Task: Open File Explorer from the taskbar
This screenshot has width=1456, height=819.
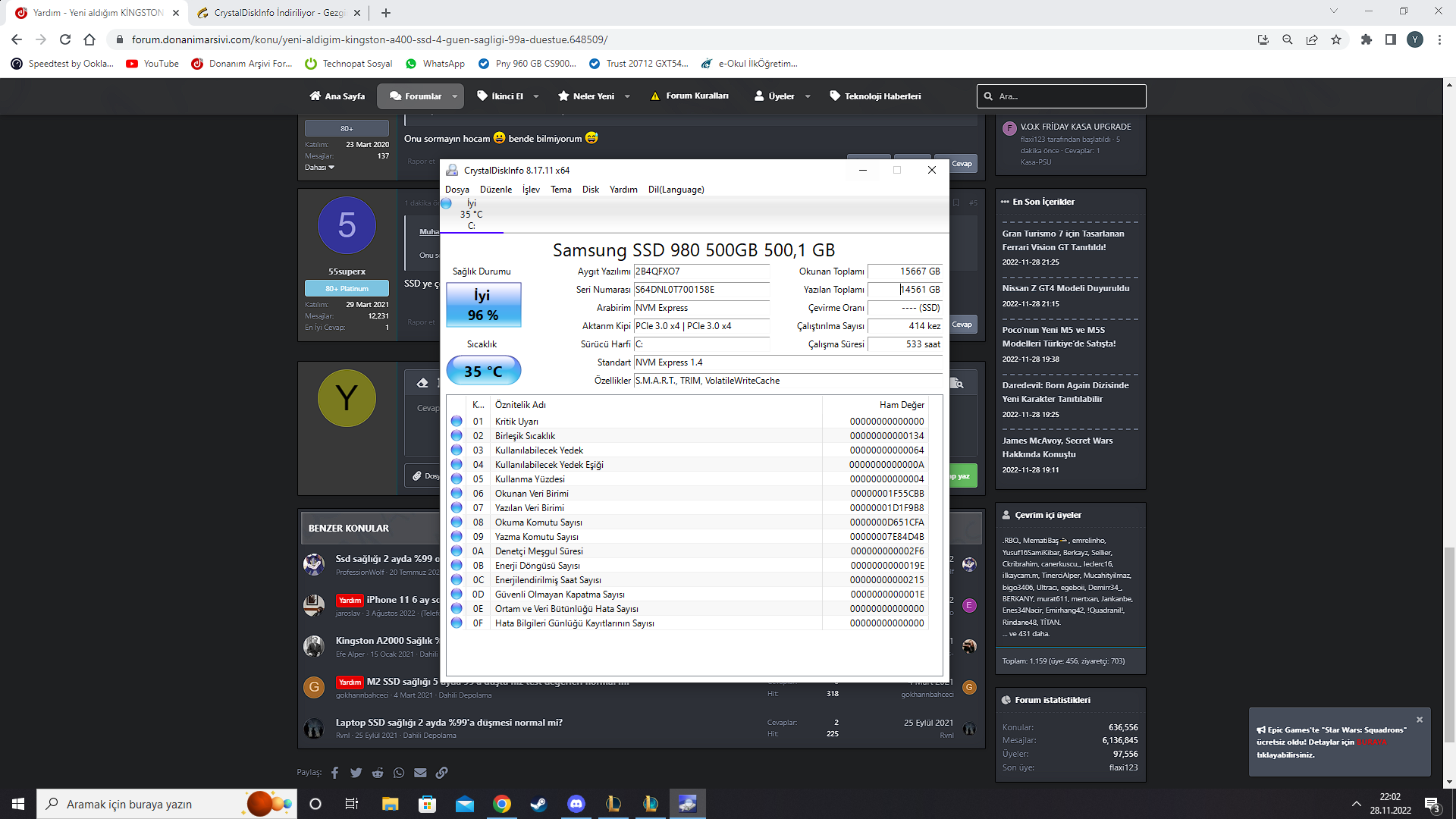Action: [390, 804]
